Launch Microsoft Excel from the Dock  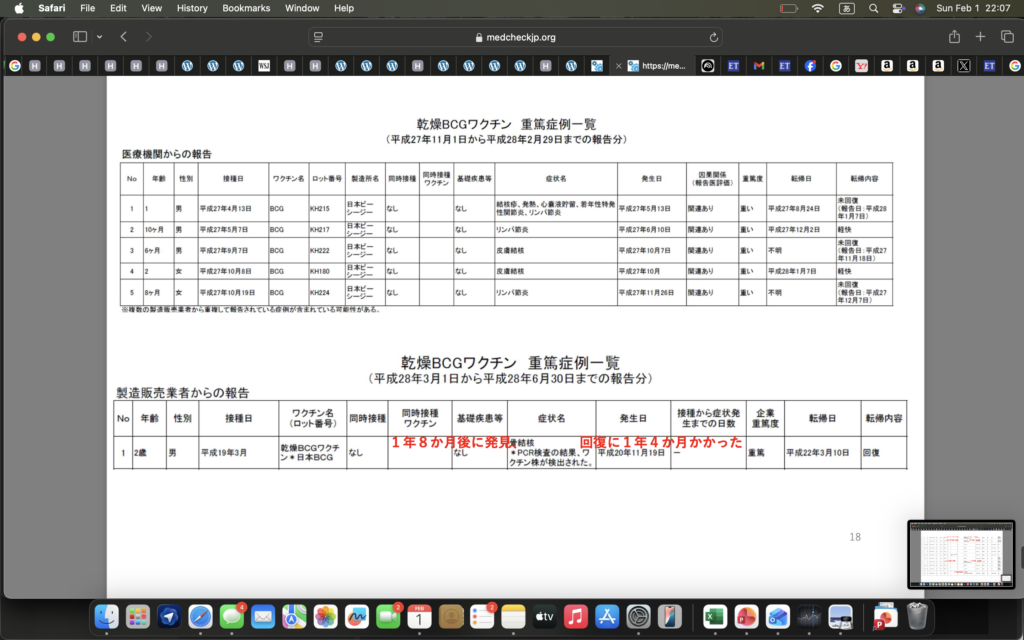(x=714, y=617)
